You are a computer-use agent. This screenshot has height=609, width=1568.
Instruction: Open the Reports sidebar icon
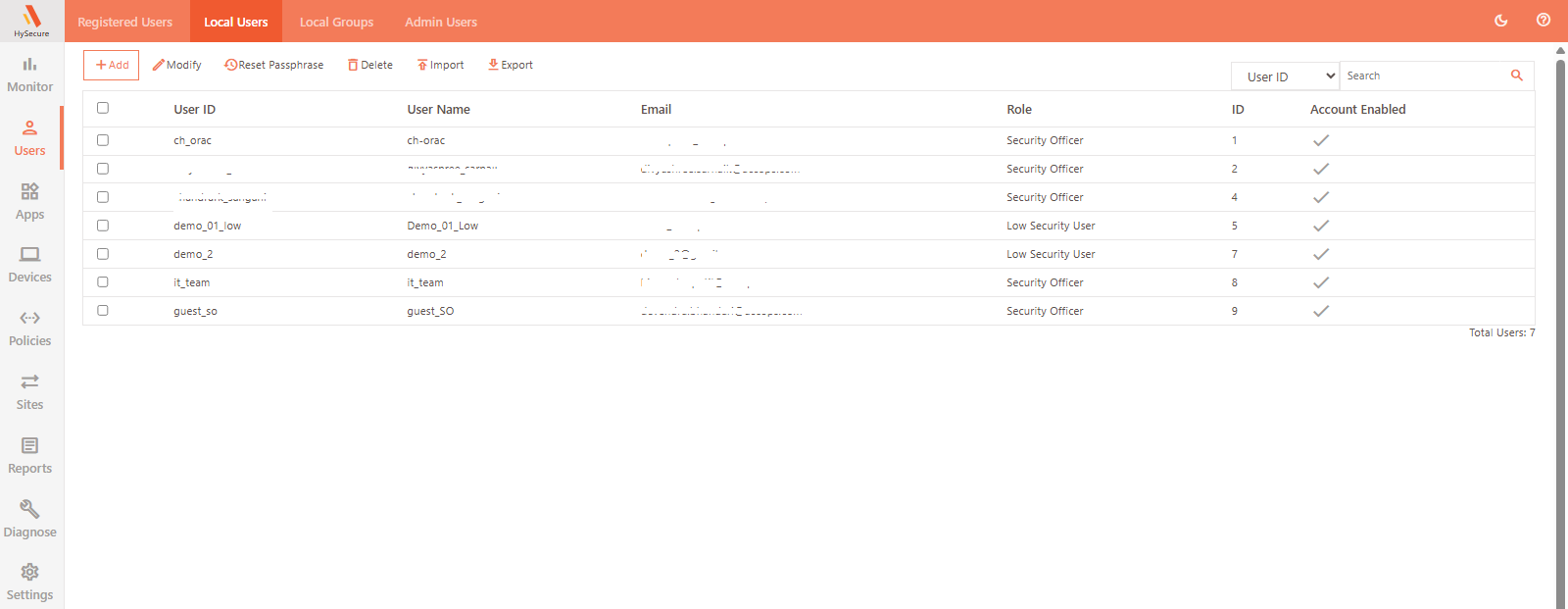click(30, 446)
